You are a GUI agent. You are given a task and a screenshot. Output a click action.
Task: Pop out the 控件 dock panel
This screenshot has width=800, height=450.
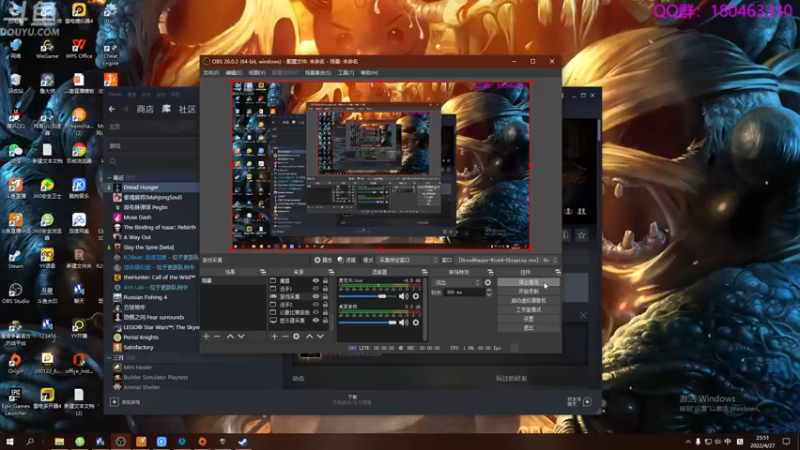[558, 272]
